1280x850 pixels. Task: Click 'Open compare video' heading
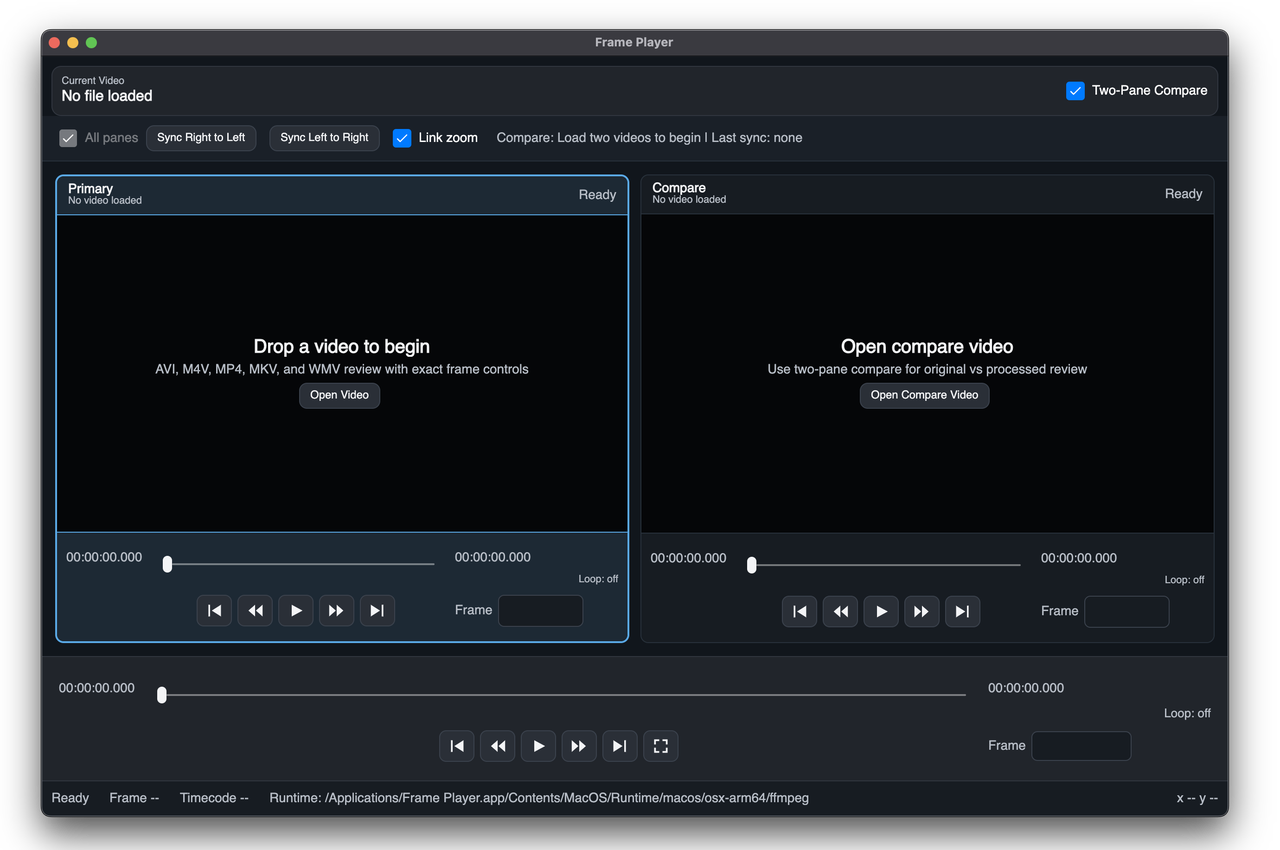click(927, 347)
